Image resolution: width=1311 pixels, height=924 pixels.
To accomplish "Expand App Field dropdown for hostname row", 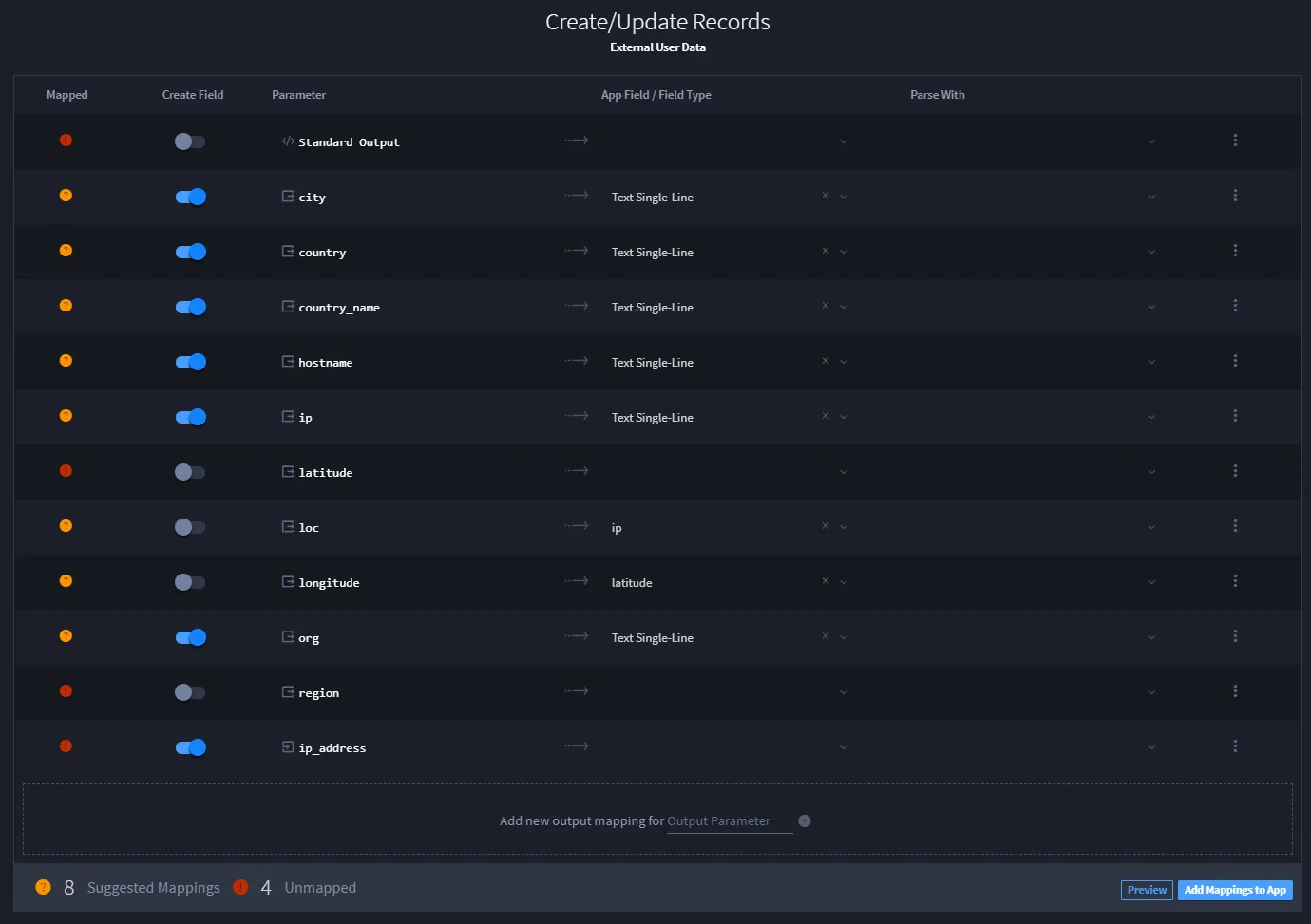I will coord(844,362).
